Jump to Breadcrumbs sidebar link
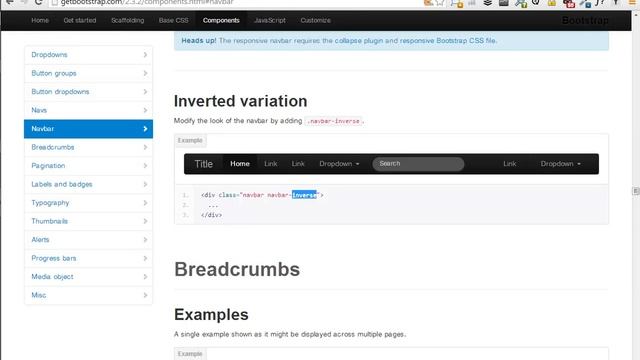 (89, 147)
